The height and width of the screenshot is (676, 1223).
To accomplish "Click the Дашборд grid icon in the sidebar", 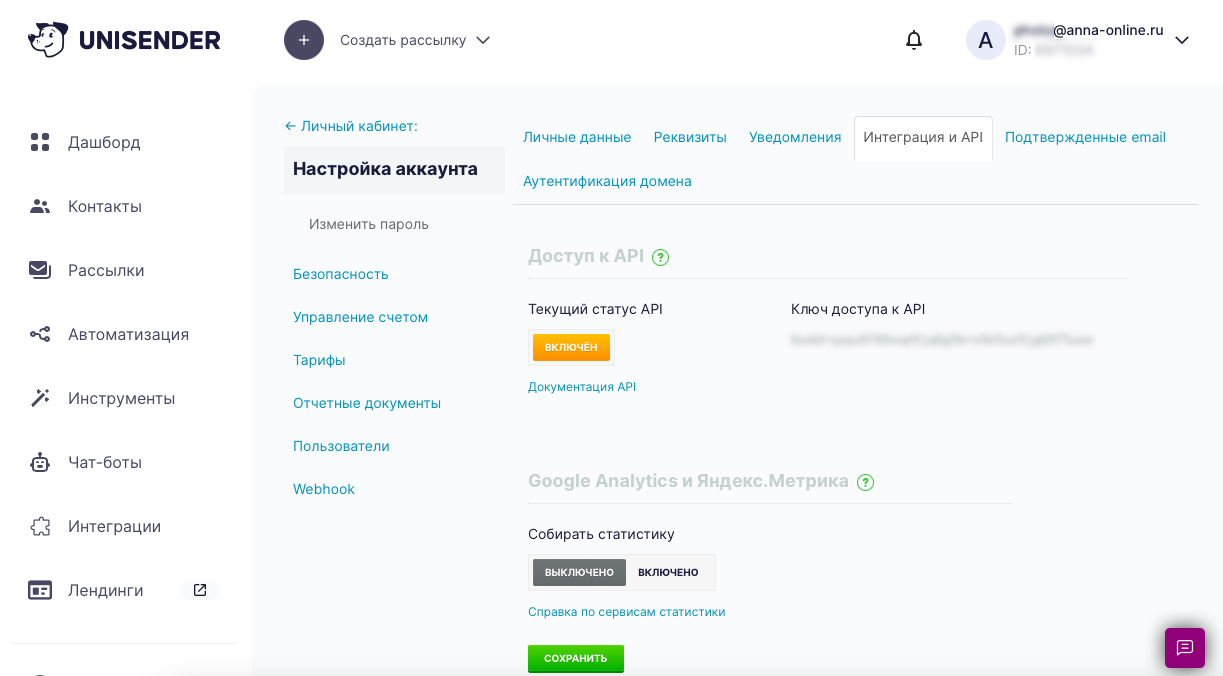I will 40,142.
